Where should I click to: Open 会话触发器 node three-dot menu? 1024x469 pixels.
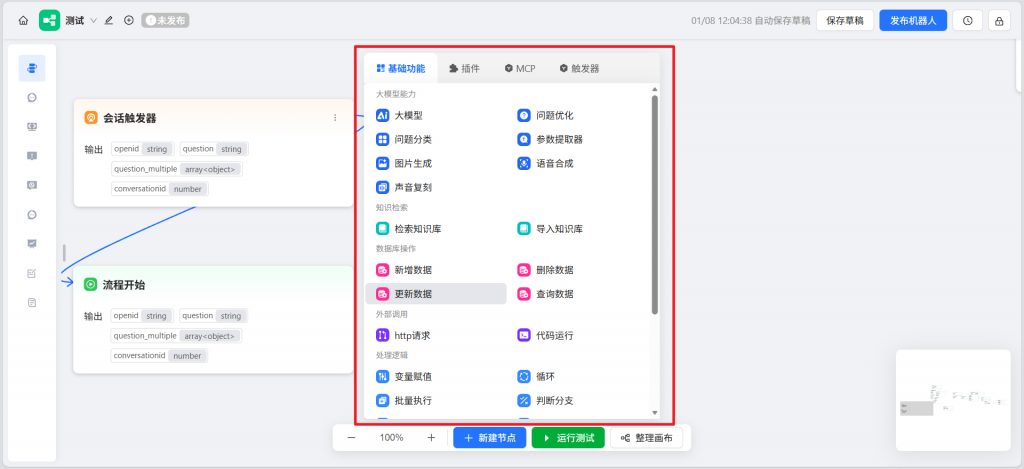pyautogui.click(x=335, y=118)
